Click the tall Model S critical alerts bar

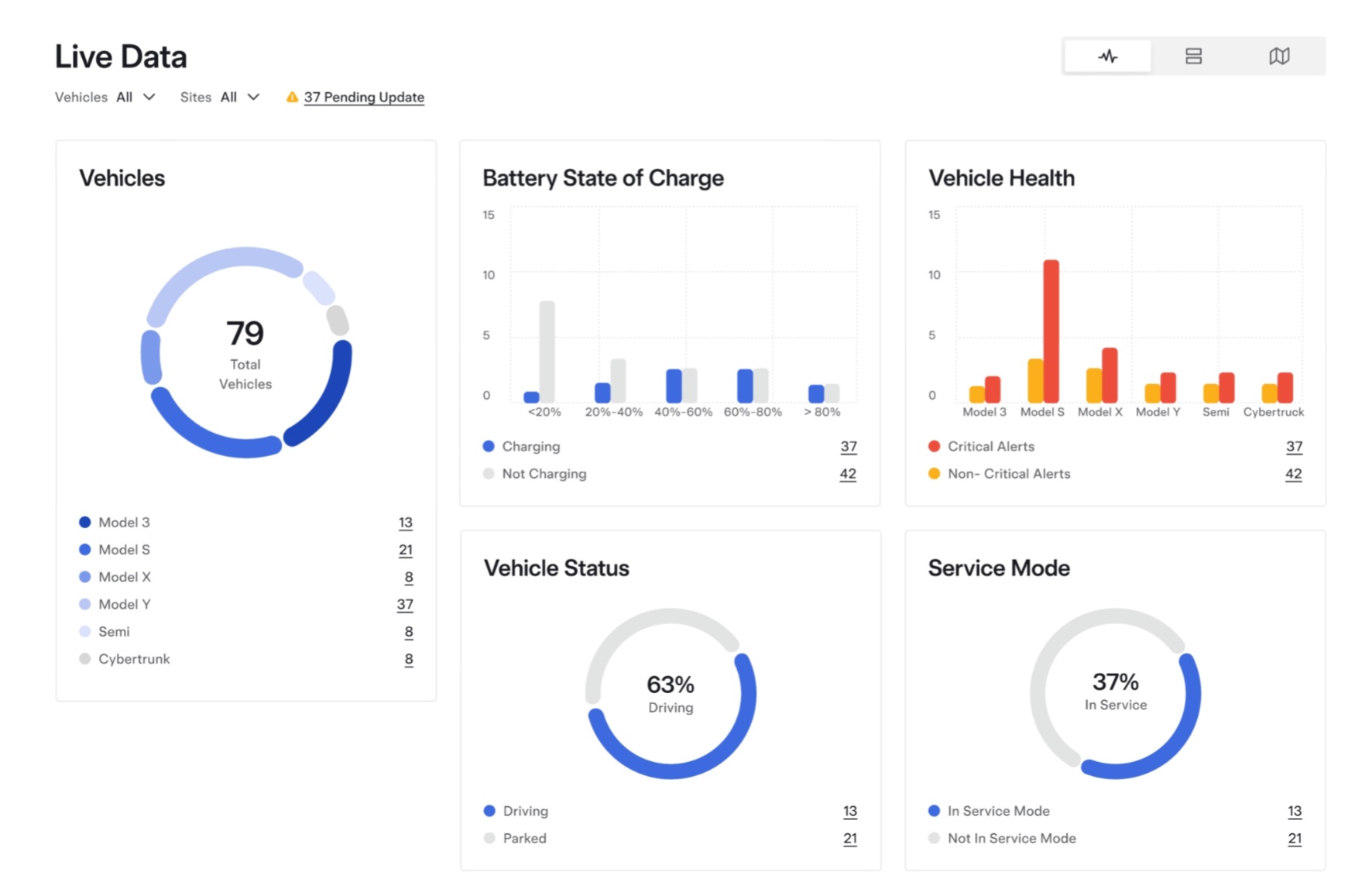(x=1051, y=331)
